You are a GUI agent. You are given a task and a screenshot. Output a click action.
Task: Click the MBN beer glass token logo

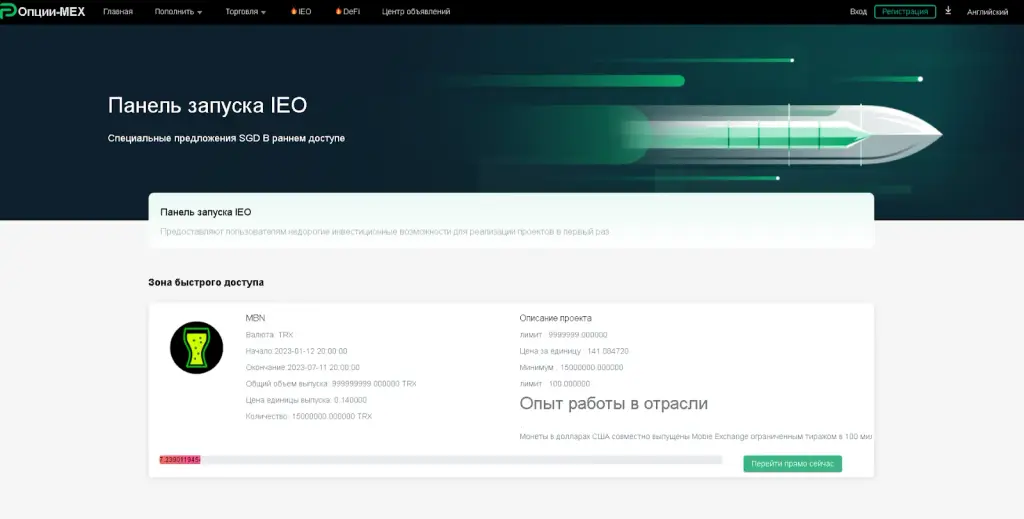click(x=197, y=347)
